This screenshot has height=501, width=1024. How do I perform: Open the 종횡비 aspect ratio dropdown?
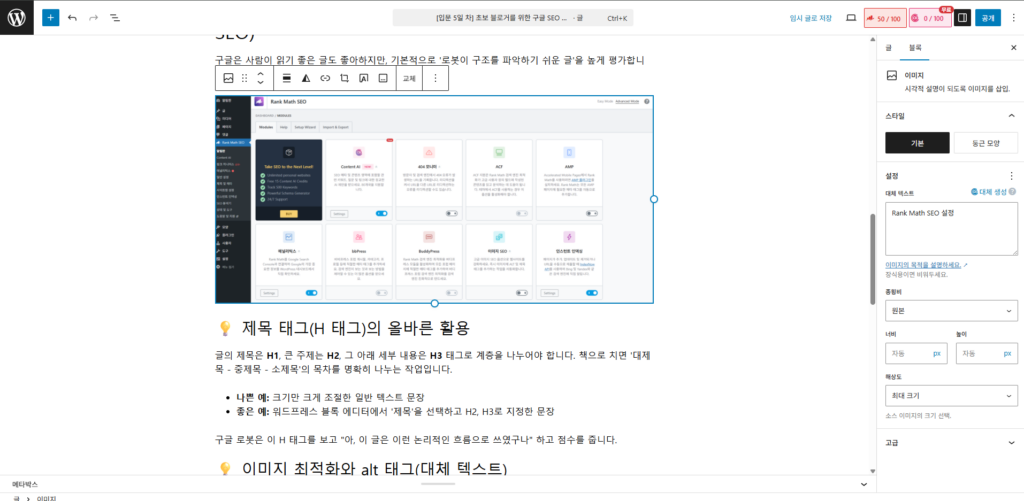(x=952, y=310)
